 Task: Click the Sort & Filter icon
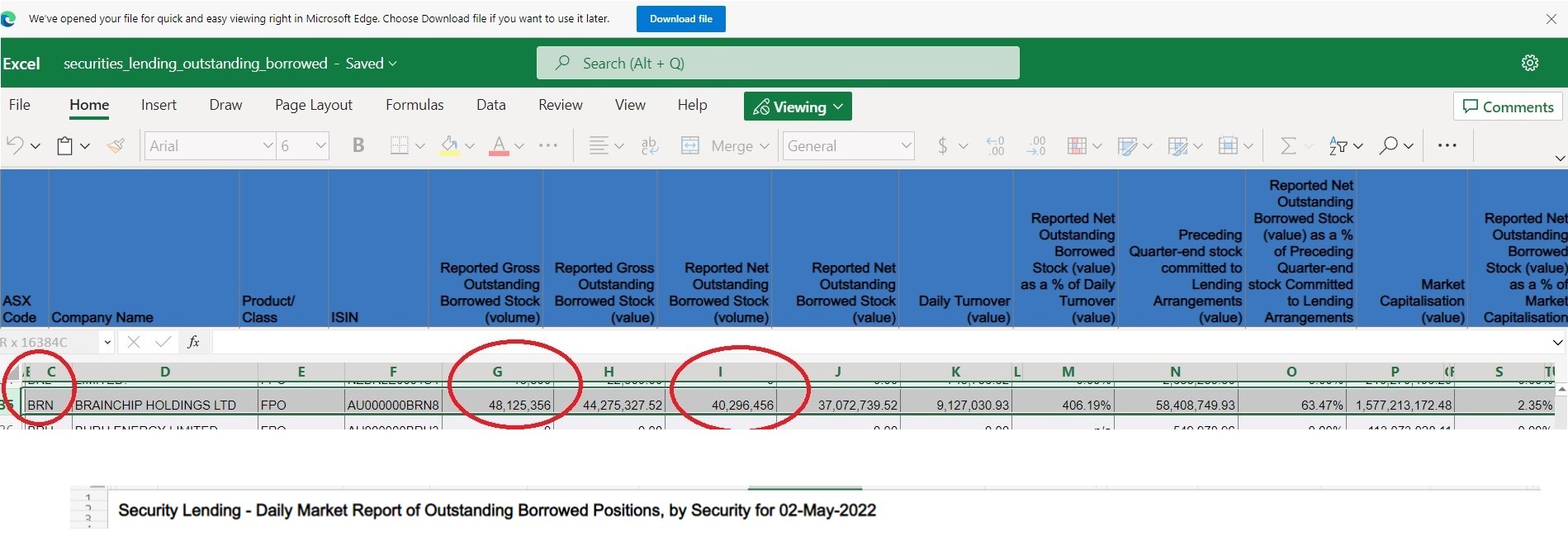pos(1338,146)
